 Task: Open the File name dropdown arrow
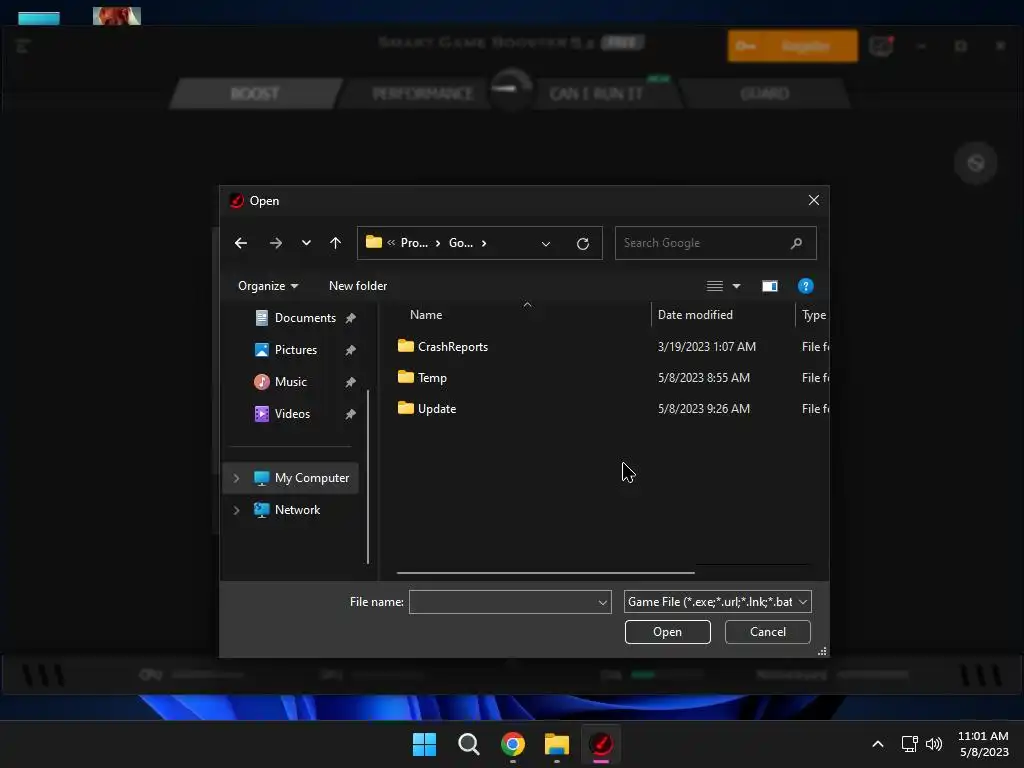click(x=603, y=602)
